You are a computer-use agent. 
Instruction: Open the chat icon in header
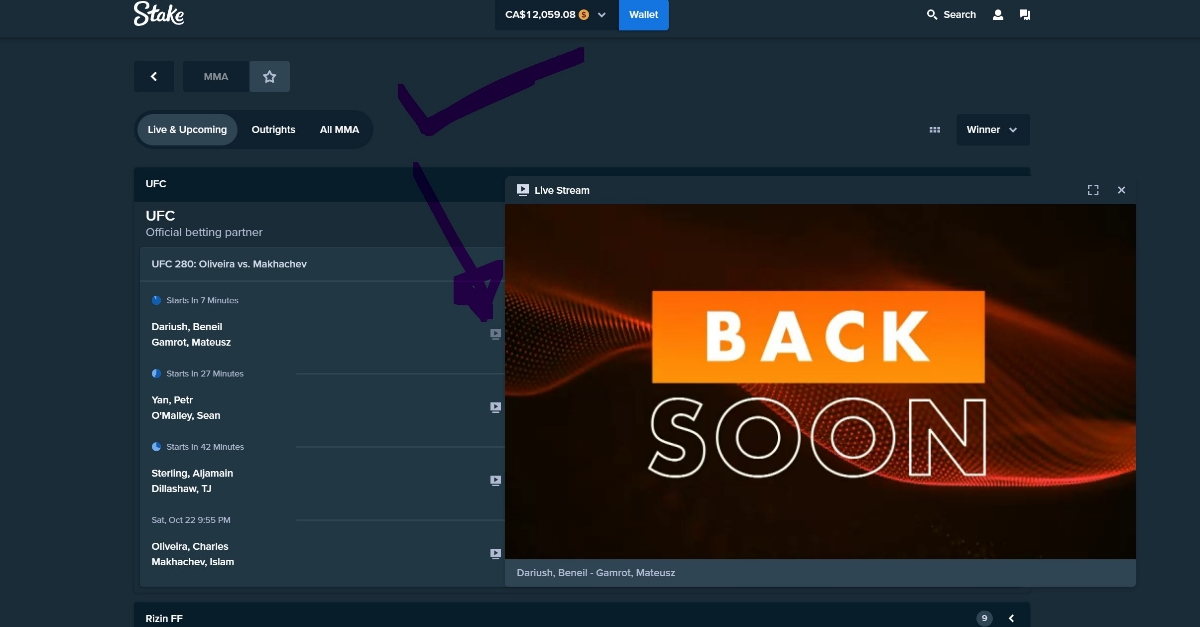pyautogui.click(x=1025, y=15)
